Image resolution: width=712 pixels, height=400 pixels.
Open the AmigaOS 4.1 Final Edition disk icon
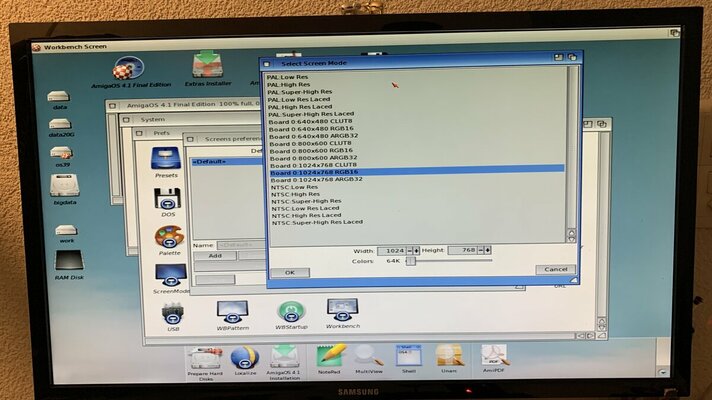pyautogui.click(x=129, y=69)
